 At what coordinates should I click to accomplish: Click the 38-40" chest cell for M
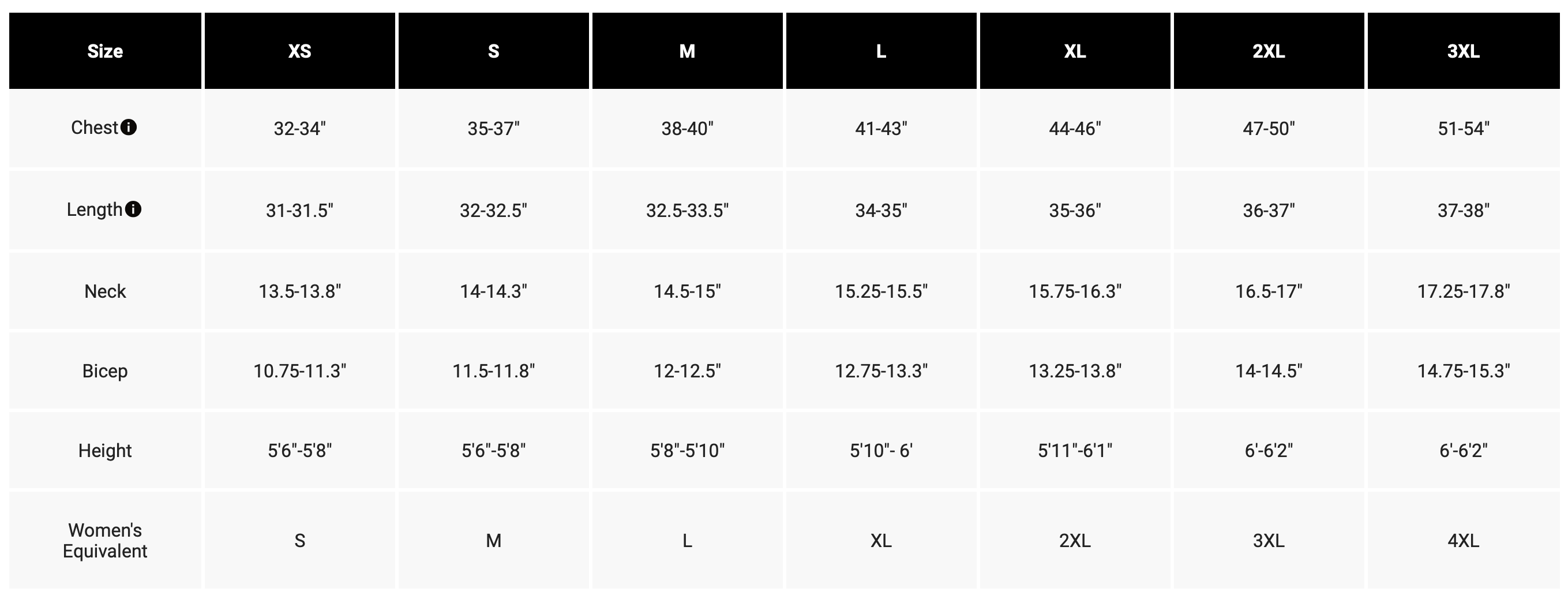click(687, 129)
